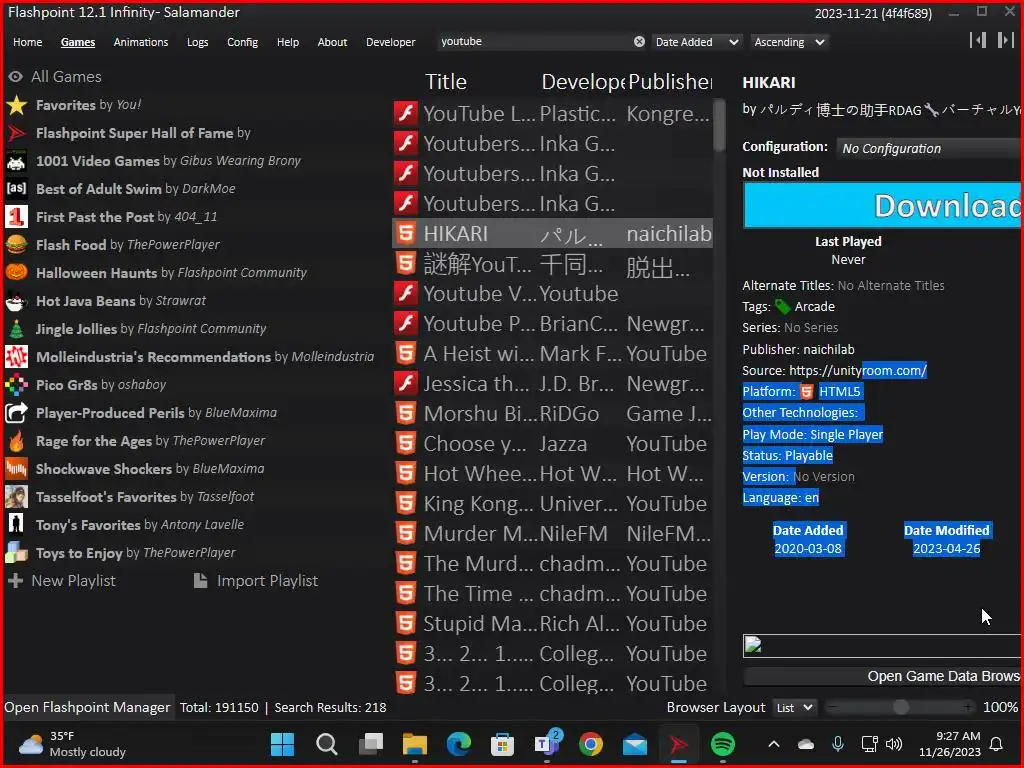Click the Pico Gr8s playlist icon
Screen dimensions: 1024x768
(x=16, y=385)
